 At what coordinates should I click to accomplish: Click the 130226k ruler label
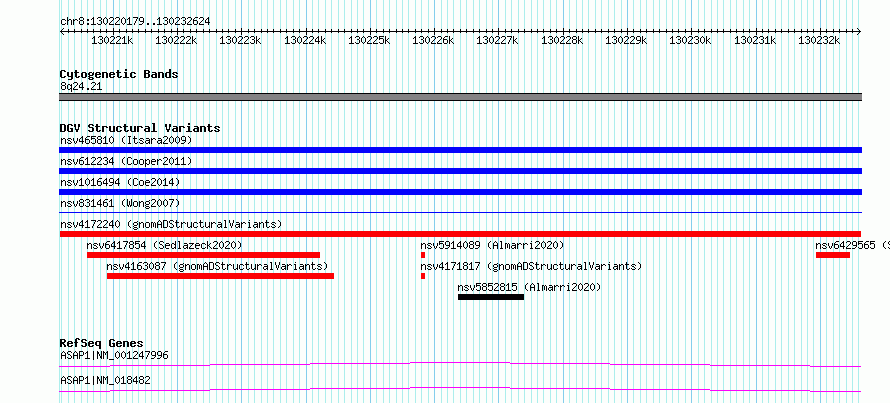point(433,41)
